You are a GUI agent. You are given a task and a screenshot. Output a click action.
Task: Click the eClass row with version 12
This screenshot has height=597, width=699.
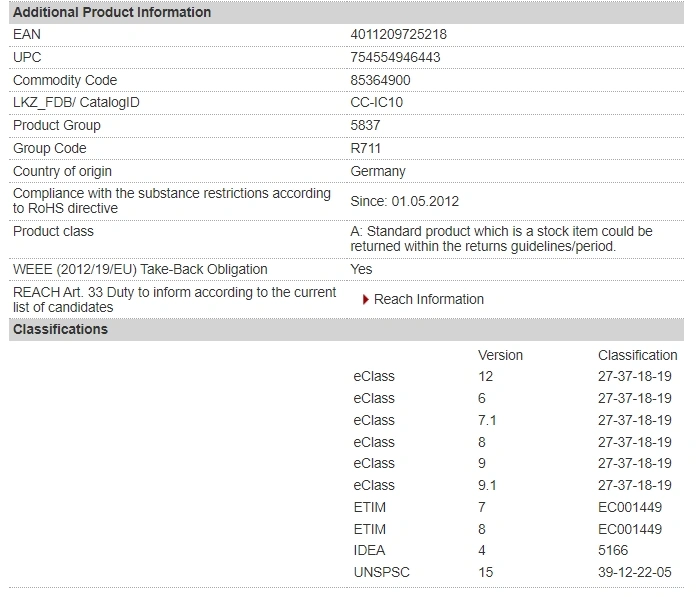pyautogui.click(x=512, y=376)
